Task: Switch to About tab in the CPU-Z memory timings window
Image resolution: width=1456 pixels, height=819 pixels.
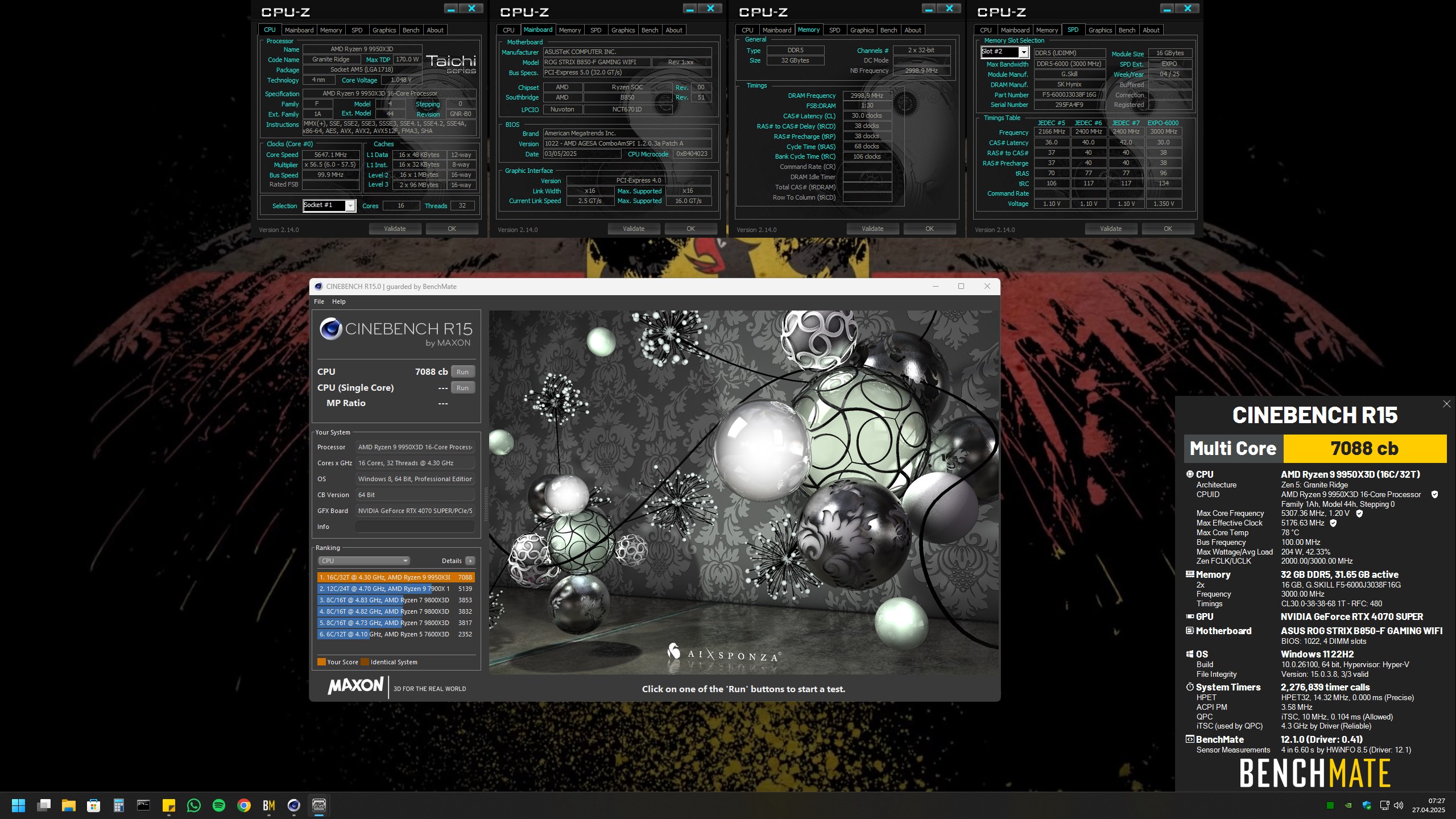Action: click(913, 30)
